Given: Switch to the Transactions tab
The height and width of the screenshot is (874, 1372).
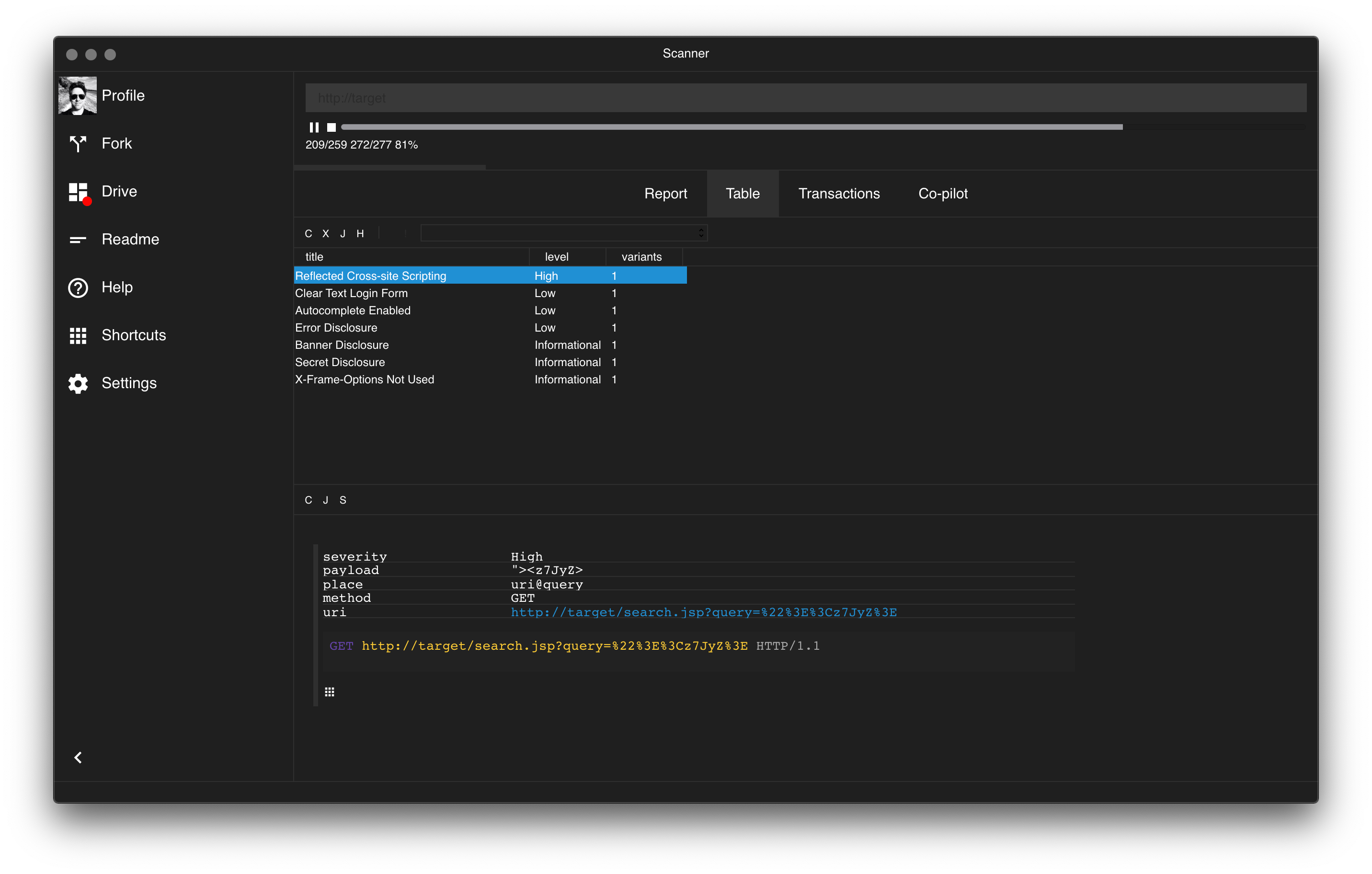Looking at the screenshot, I should click(839, 194).
